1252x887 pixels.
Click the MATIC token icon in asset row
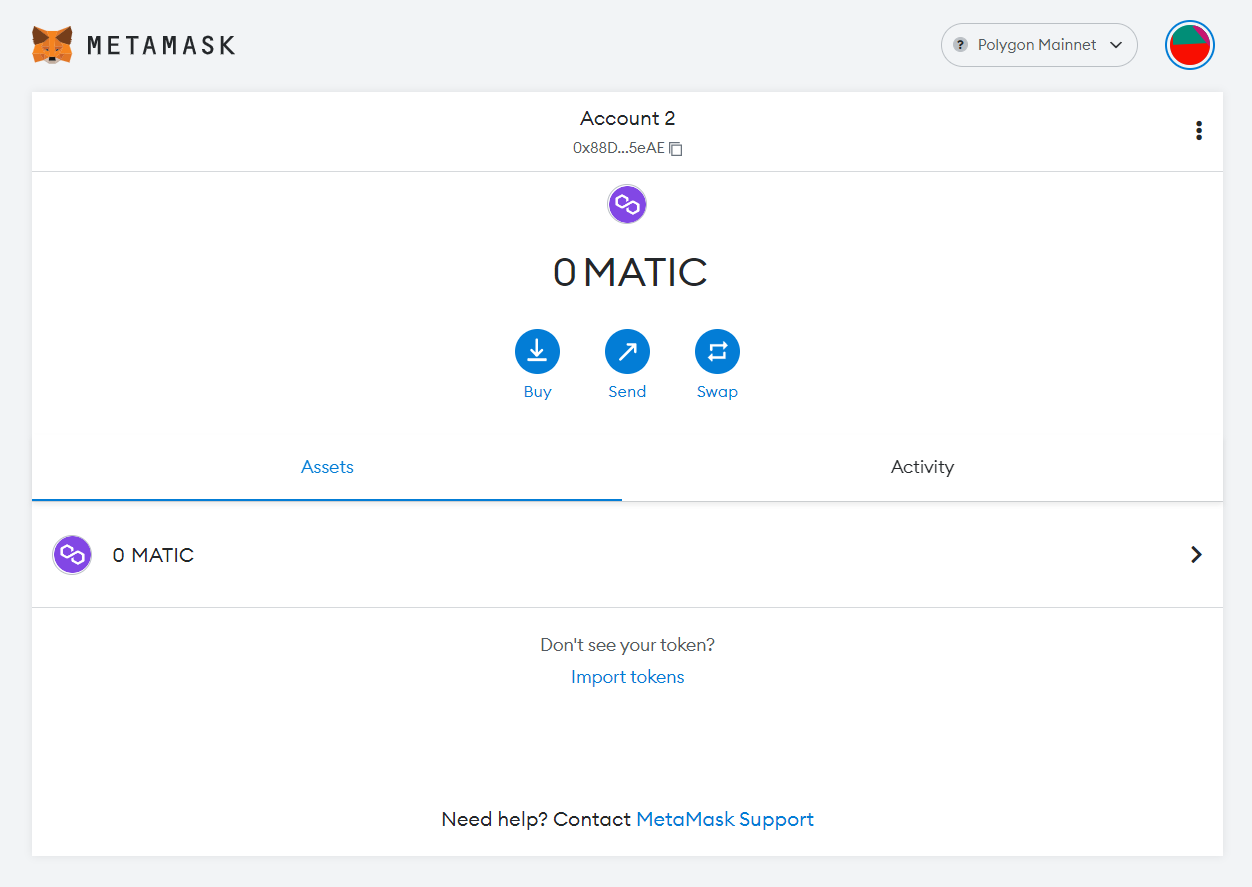coord(72,555)
